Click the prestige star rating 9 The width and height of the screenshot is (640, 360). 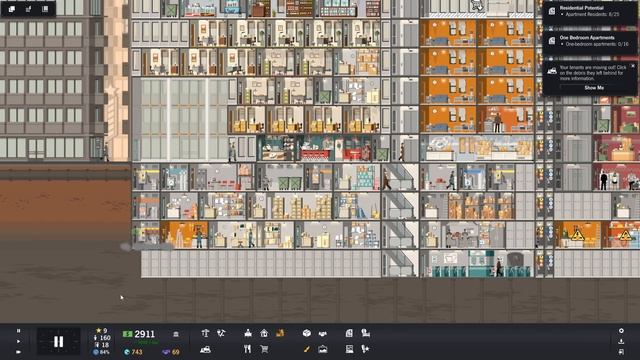[102, 331]
